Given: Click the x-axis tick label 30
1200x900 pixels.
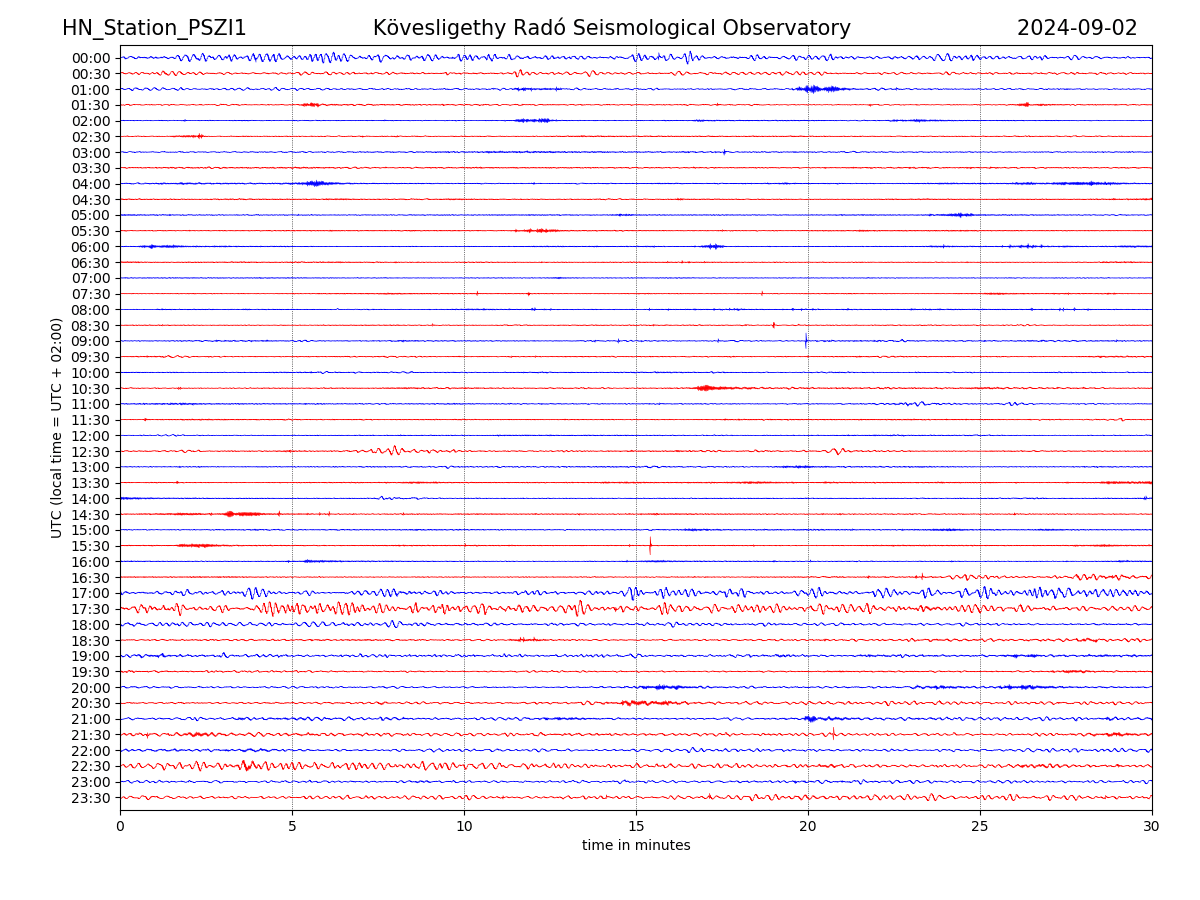Looking at the screenshot, I should coord(1152,826).
